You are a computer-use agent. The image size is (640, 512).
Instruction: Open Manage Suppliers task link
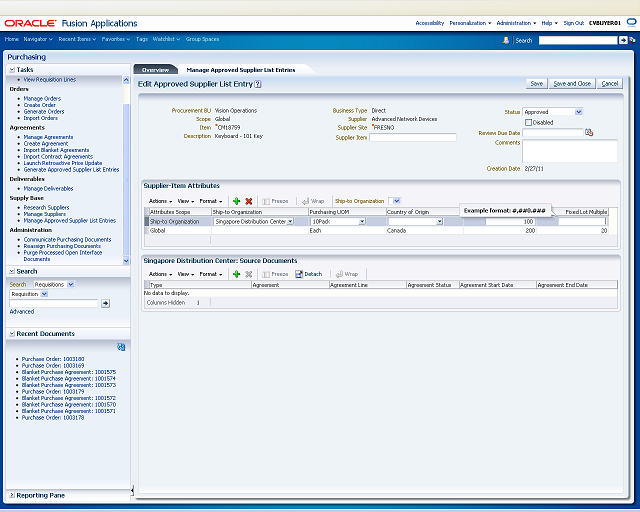point(44,214)
